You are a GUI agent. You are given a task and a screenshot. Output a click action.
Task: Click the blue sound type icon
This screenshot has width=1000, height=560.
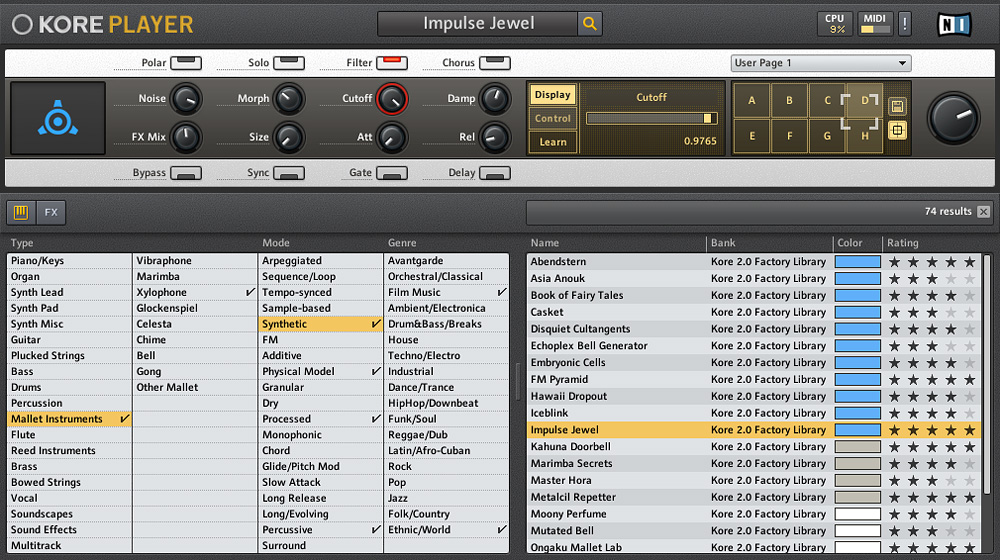tap(58, 118)
